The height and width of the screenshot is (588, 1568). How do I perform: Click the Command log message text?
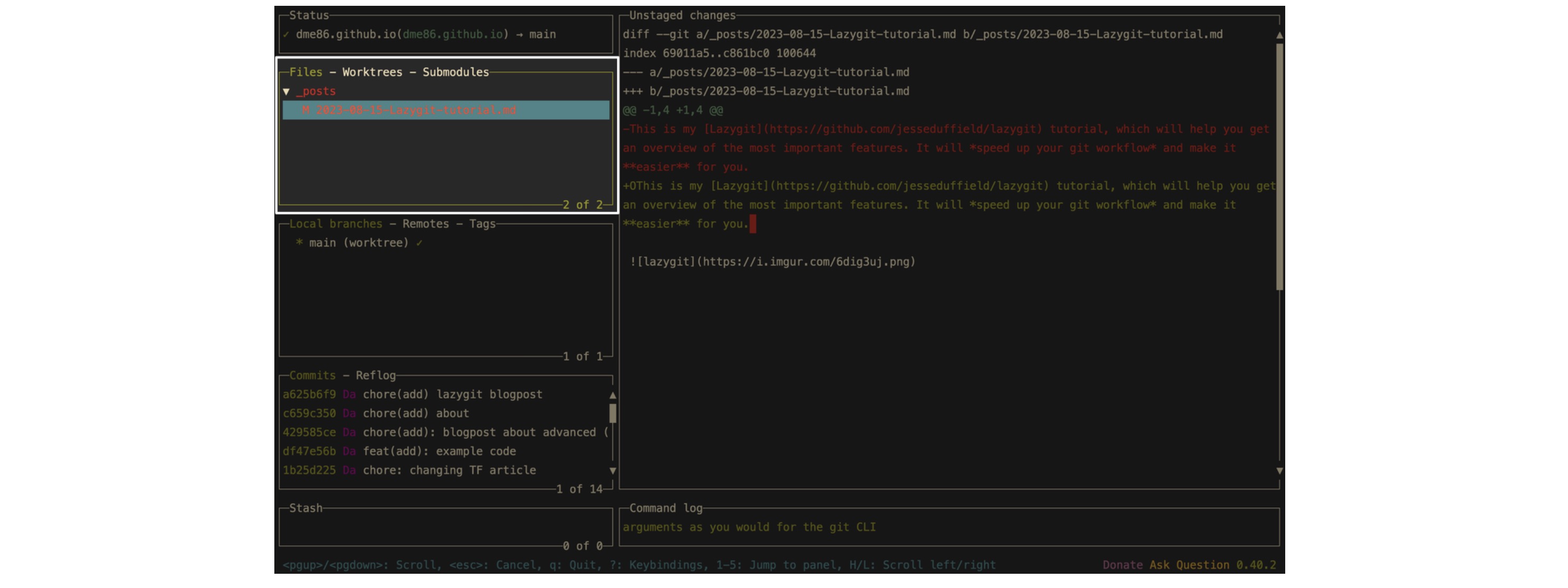coord(749,527)
